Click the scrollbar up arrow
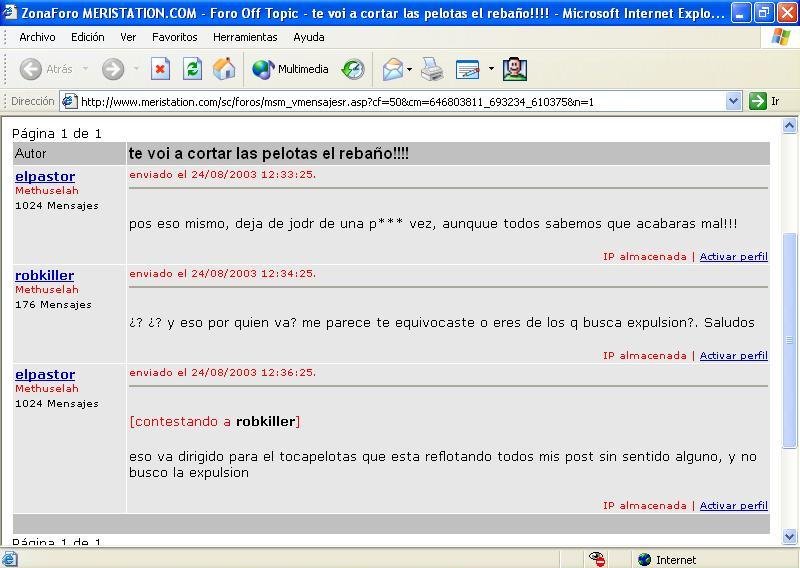This screenshot has height=568, width=800. point(789,126)
